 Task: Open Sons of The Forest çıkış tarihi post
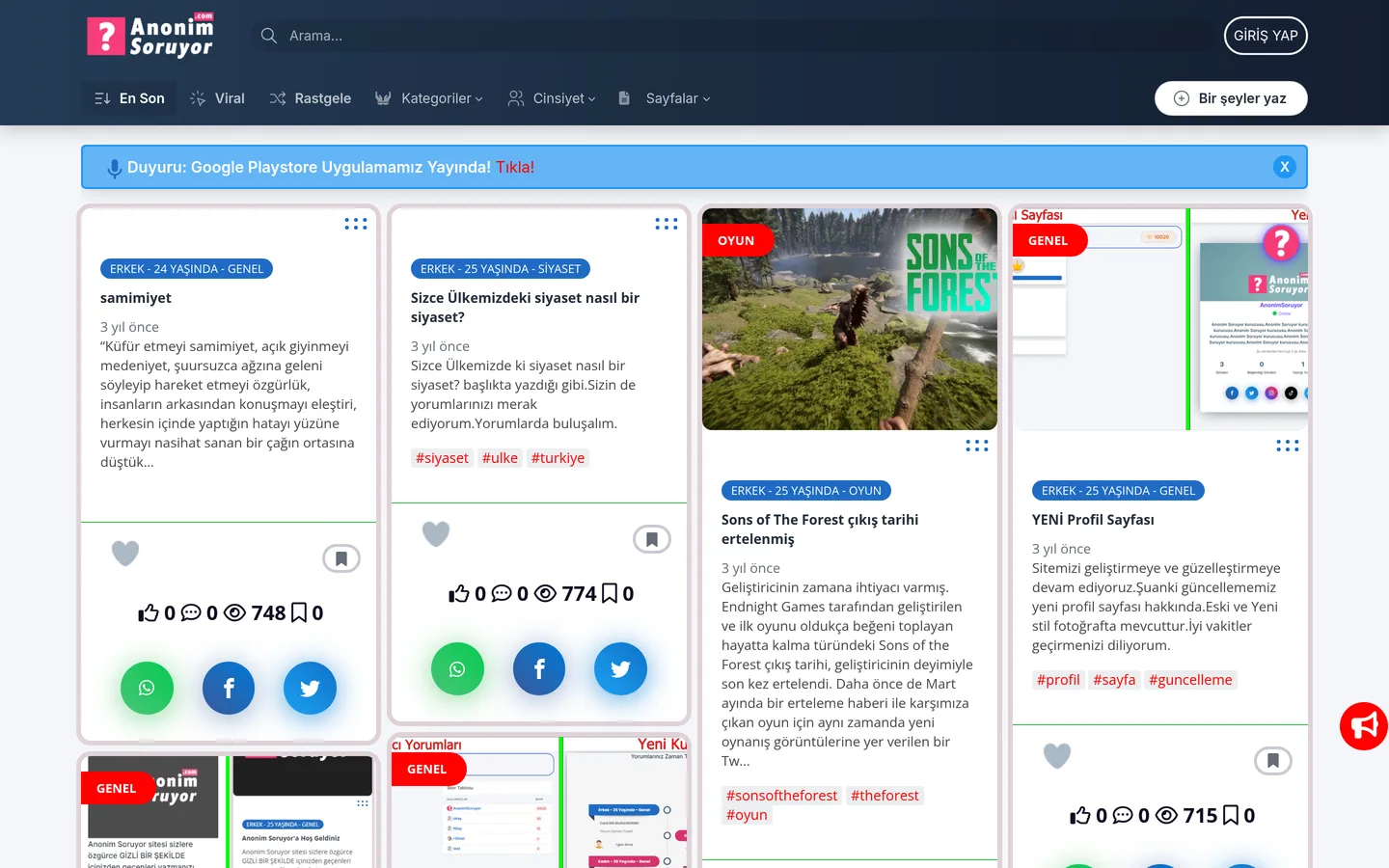pyautogui.click(x=820, y=529)
